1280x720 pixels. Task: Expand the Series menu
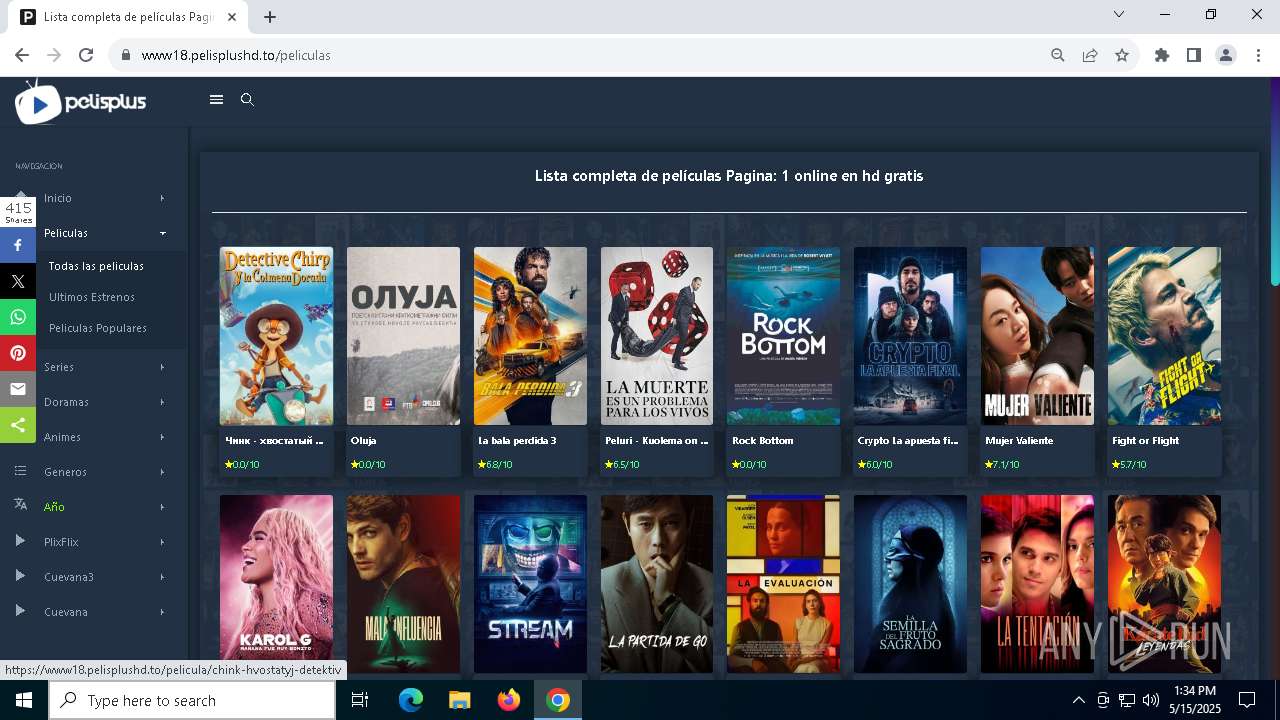[x=94, y=367]
